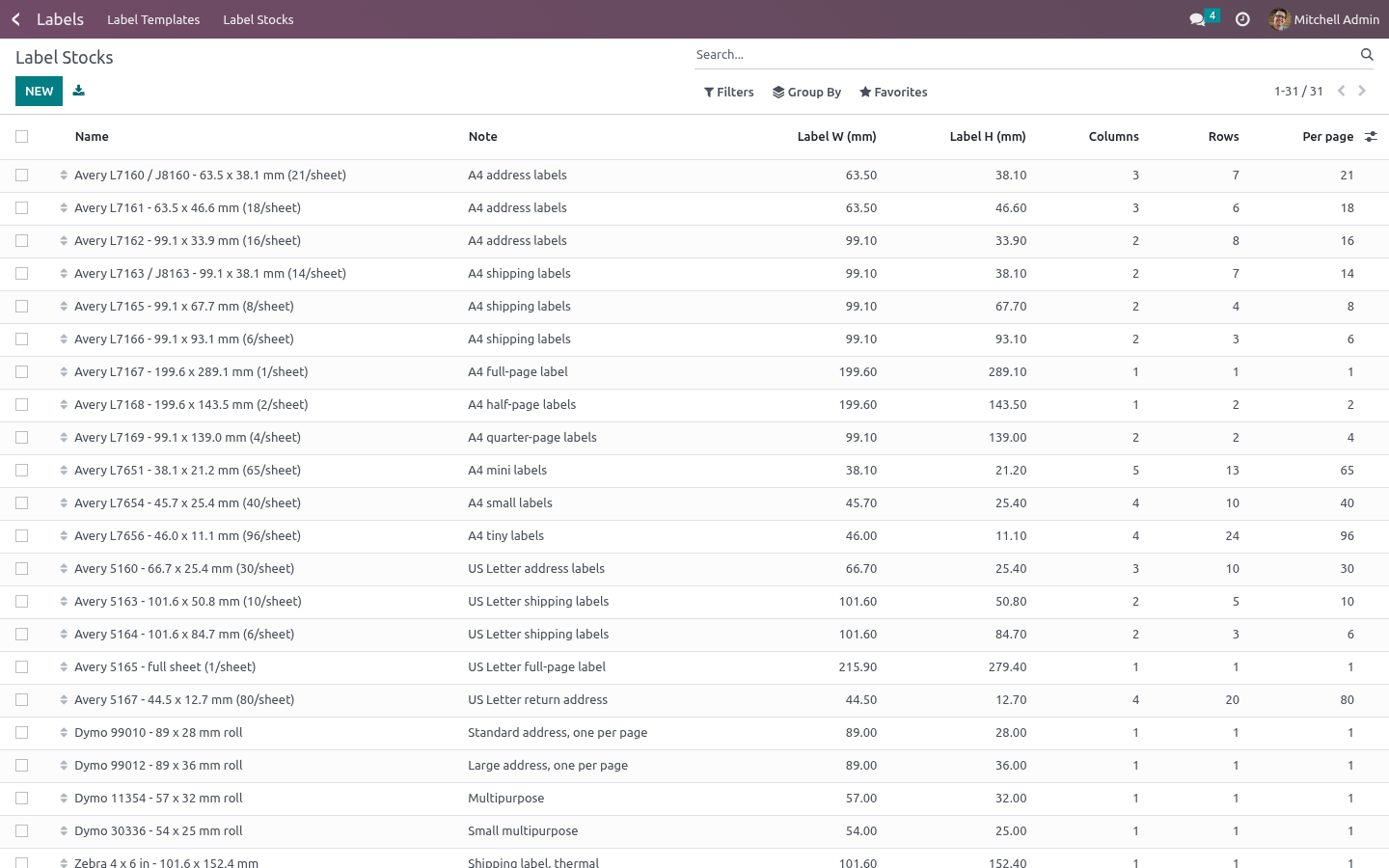
Task: Click the 1-31 / 31 pager counter
Action: [x=1298, y=92]
